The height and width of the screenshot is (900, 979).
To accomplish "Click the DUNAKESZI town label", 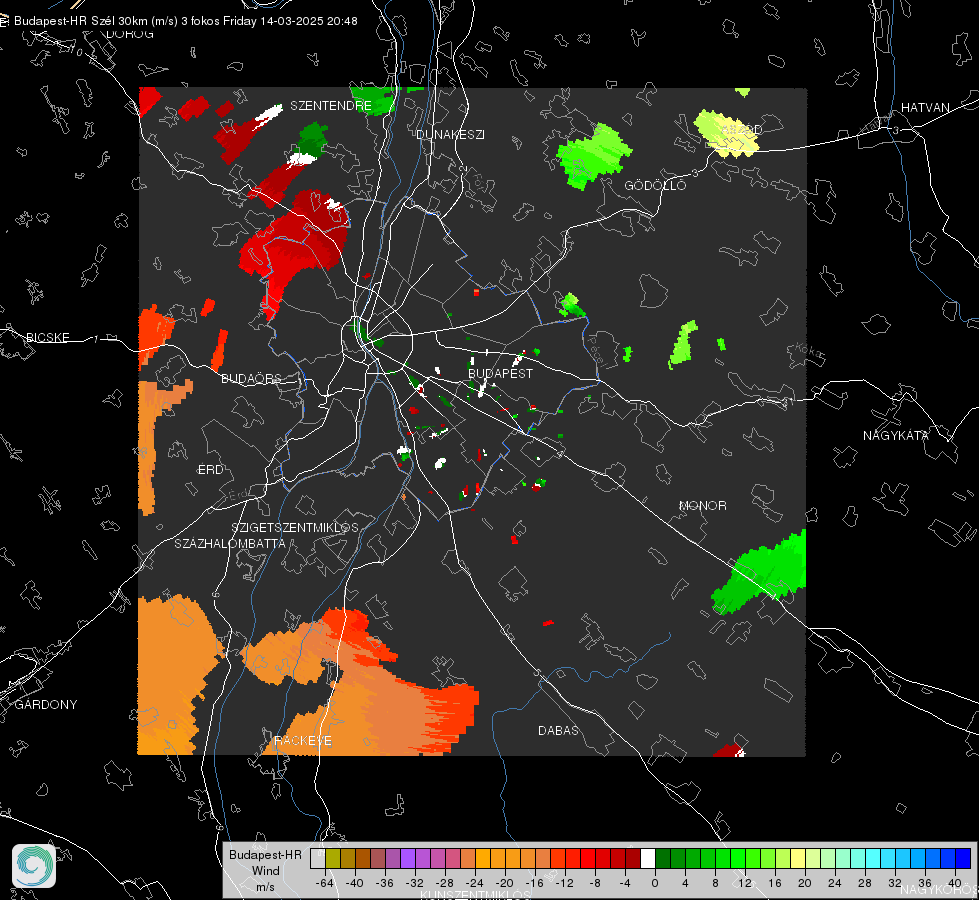I will pos(450,134).
